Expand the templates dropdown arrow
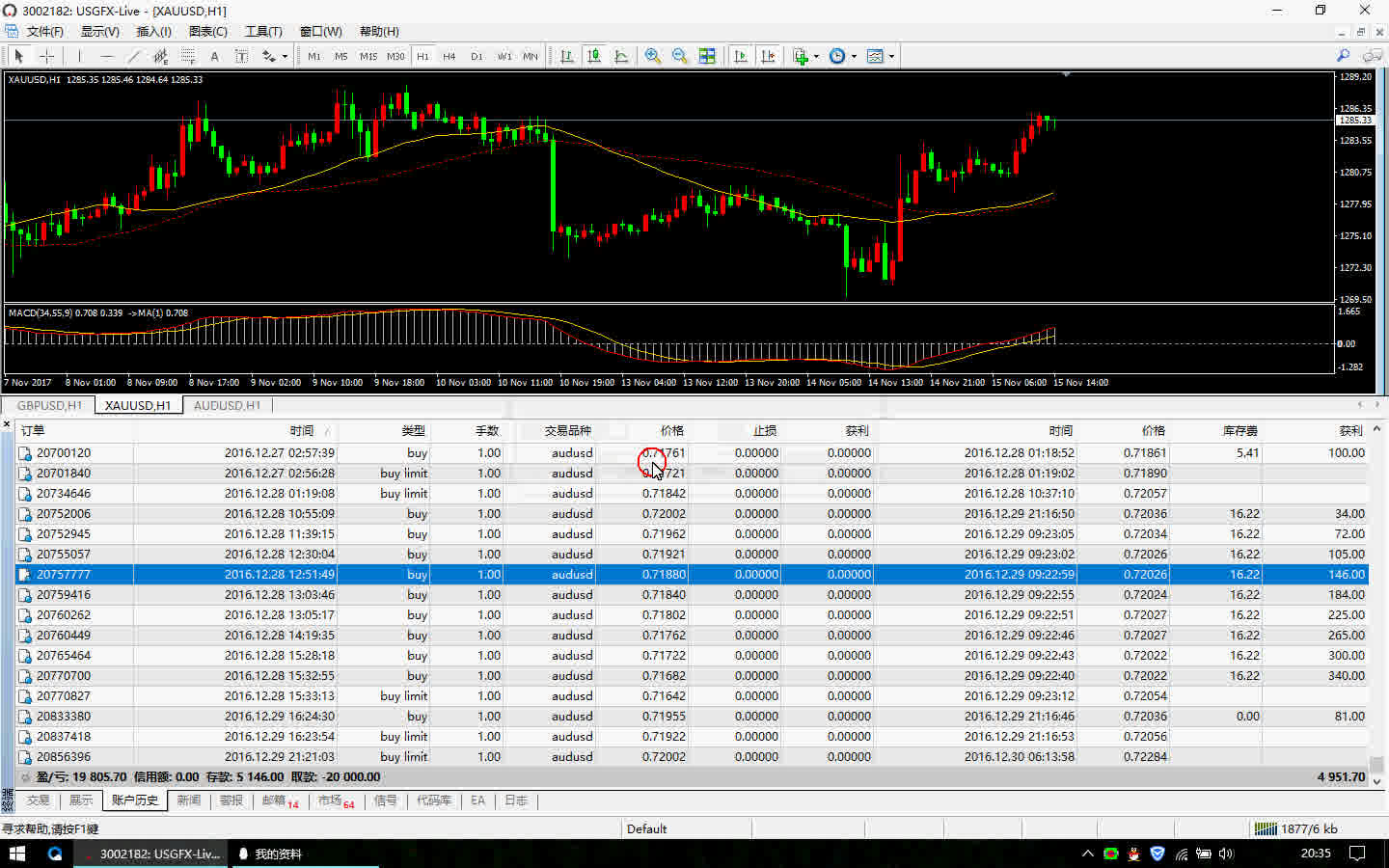 (x=891, y=56)
